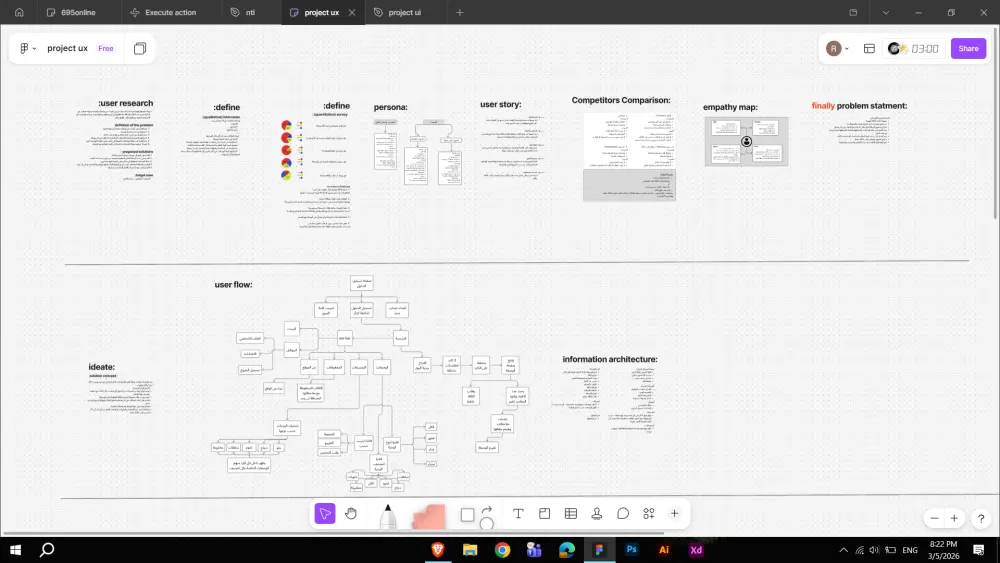The image size is (1000, 563).
Task: Zoom in with the plus button
Action: [954, 518]
